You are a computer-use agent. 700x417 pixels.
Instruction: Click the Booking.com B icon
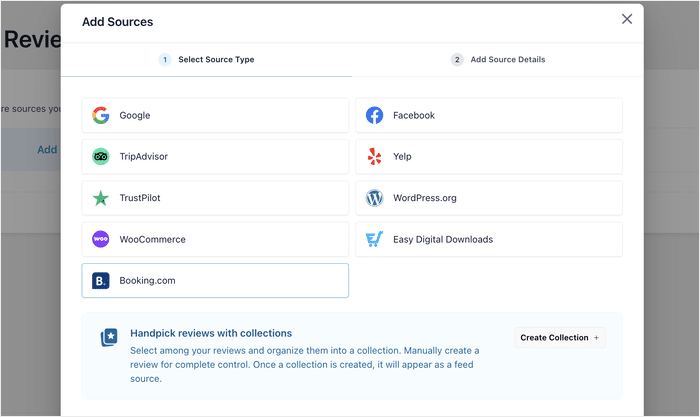pyautogui.click(x=101, y=280)
